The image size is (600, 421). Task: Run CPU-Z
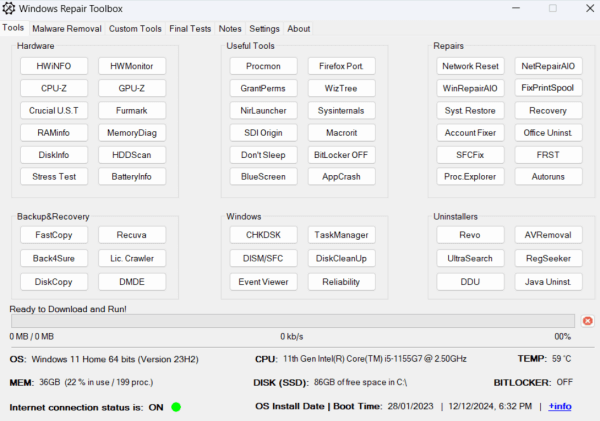(x=54, y=88)
